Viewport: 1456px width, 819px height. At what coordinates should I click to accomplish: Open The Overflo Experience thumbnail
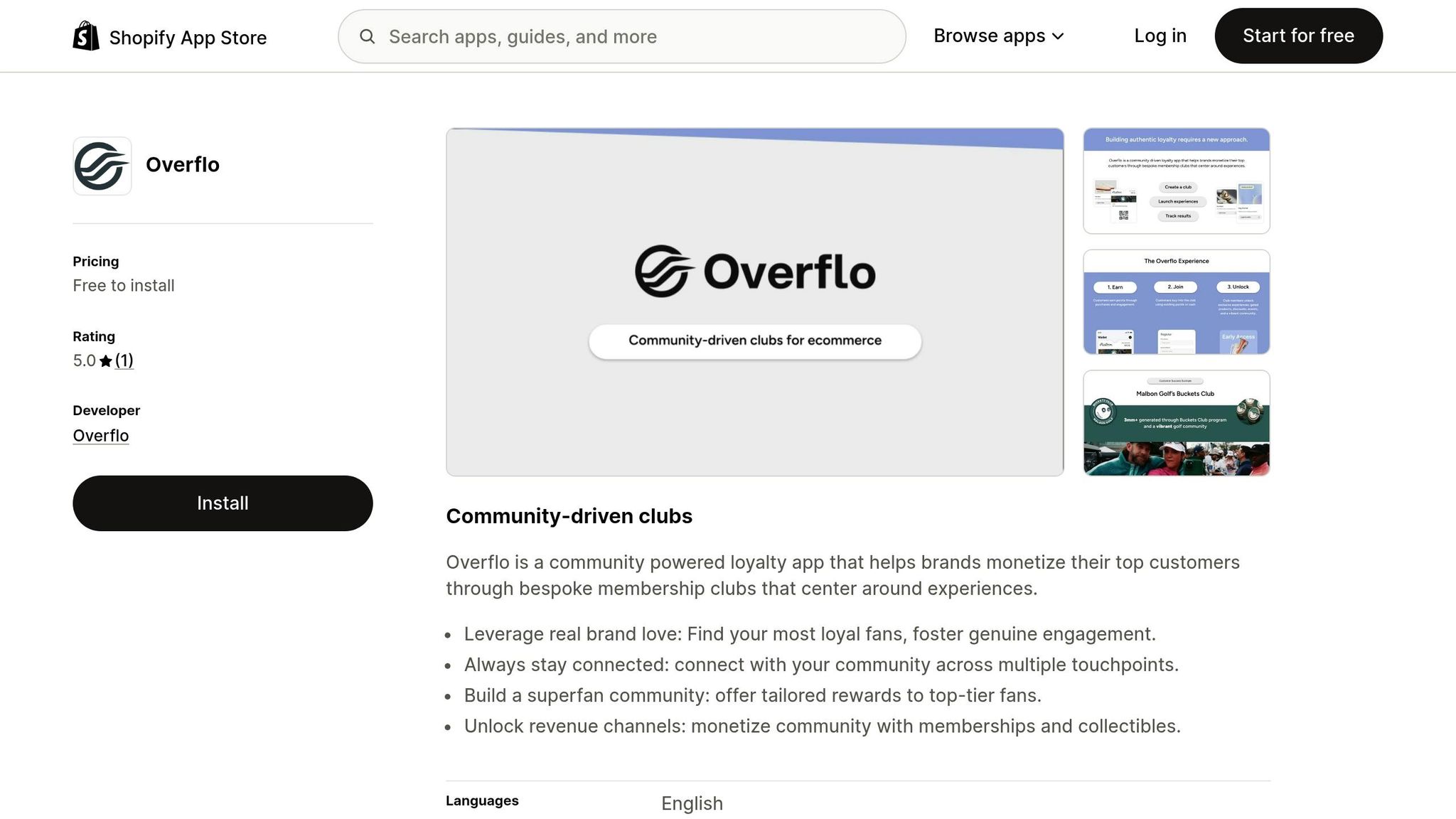pos(1177,302)
